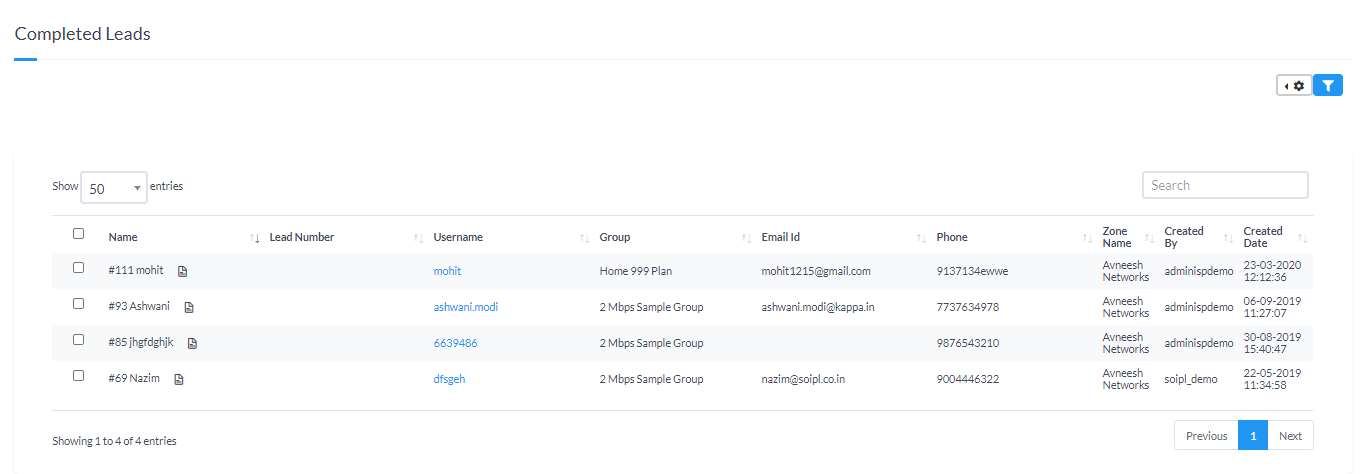The height and width of the screenshot is (474, 1366).
Task: Click the document icon beside #111 mohit
Action: coord(183,271)
